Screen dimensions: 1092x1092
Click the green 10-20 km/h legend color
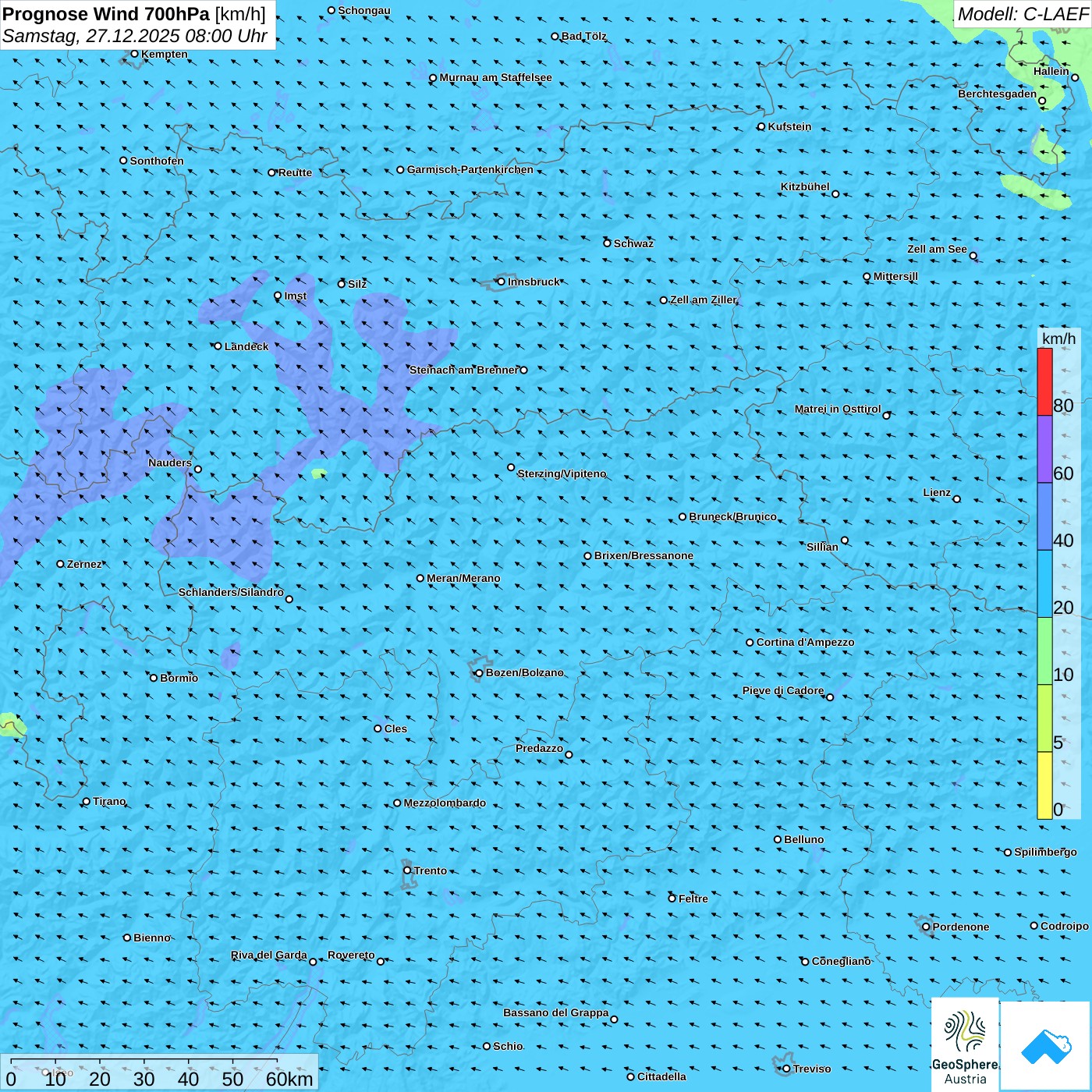coord(1044,651)
